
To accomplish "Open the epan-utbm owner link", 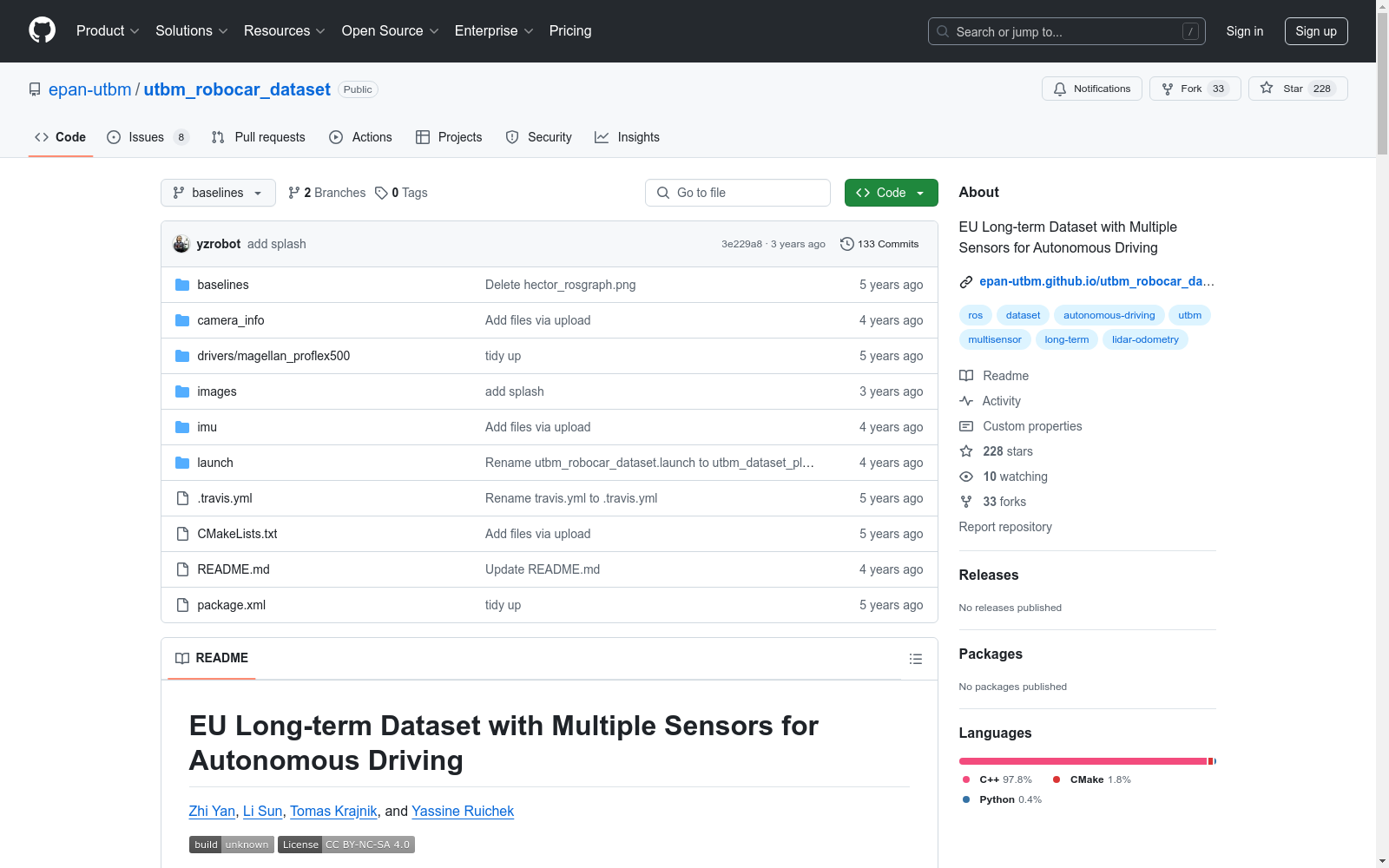I will [x=90, y=89].
